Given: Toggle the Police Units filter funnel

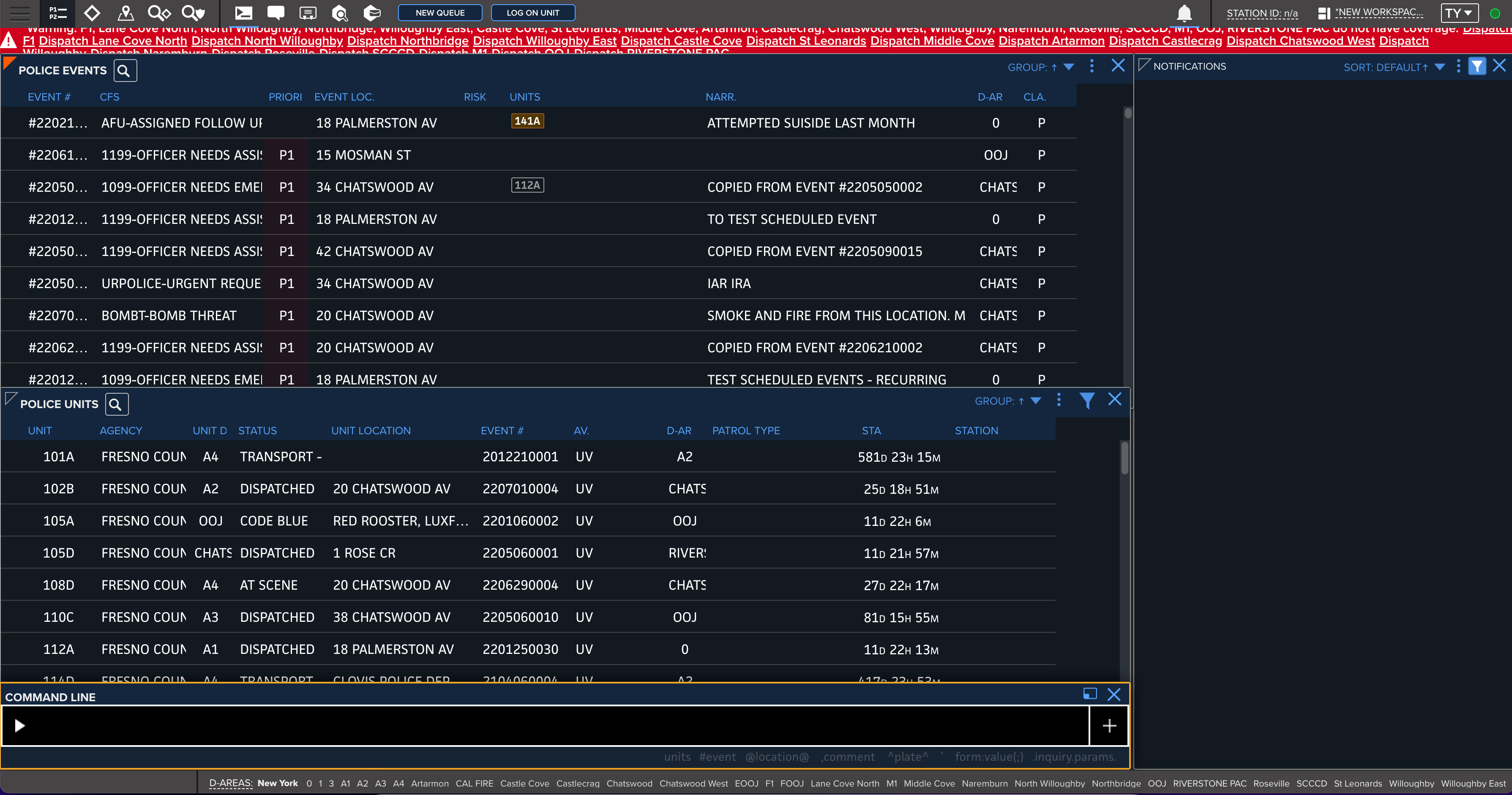Looking at the screenshot, I should [1086, 401].
